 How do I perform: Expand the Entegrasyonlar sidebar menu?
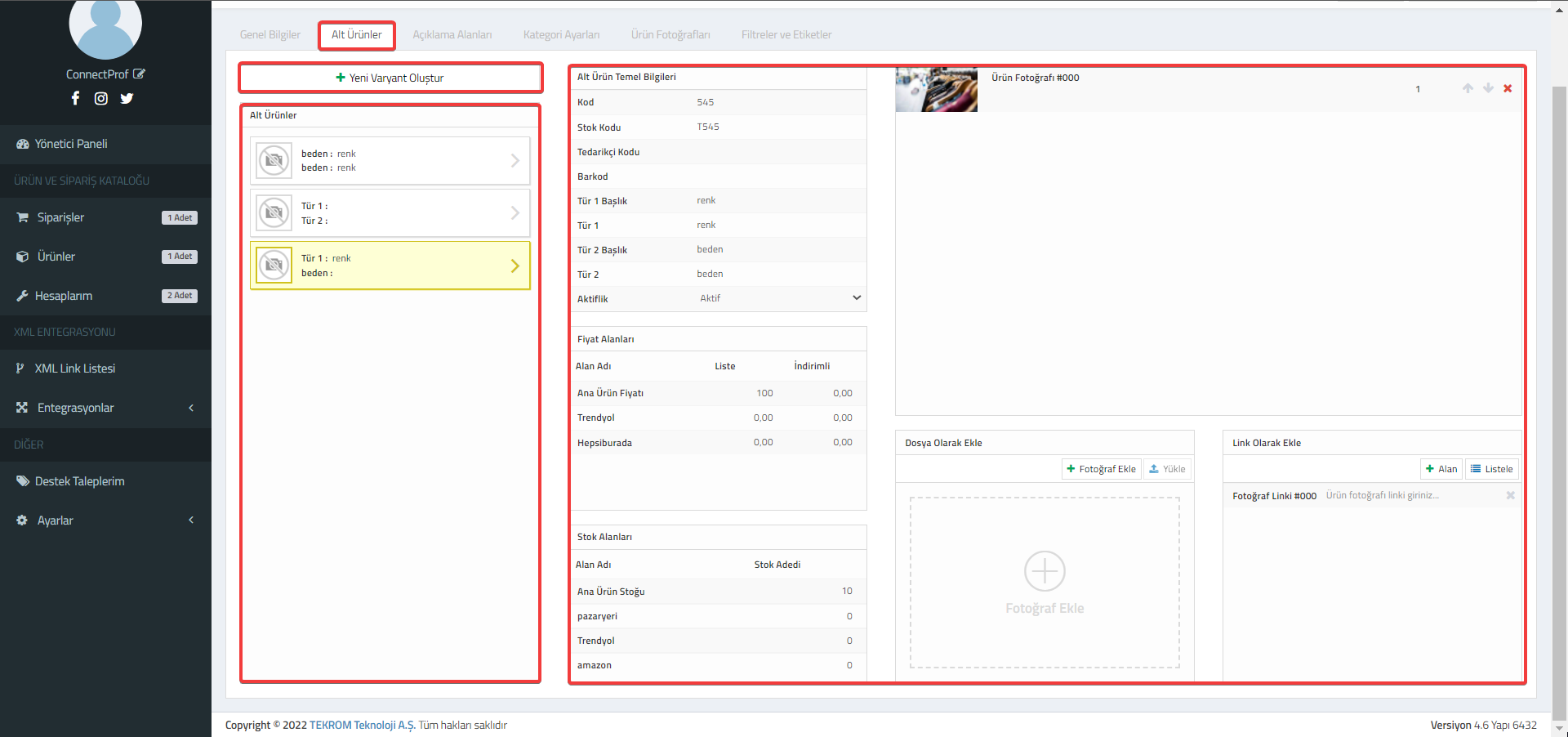click(105, 408)
